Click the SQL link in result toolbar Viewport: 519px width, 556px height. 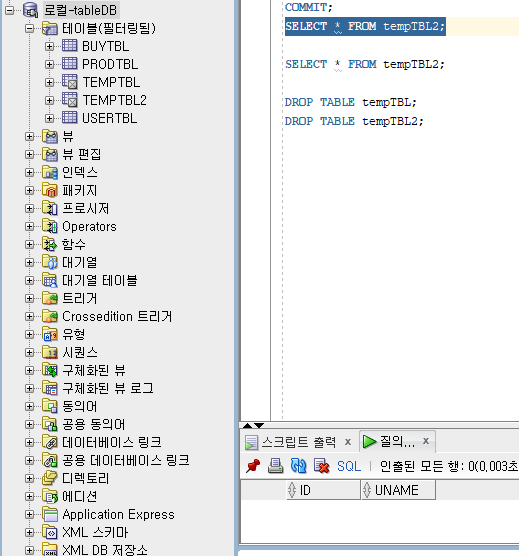(x=349, y=466)
